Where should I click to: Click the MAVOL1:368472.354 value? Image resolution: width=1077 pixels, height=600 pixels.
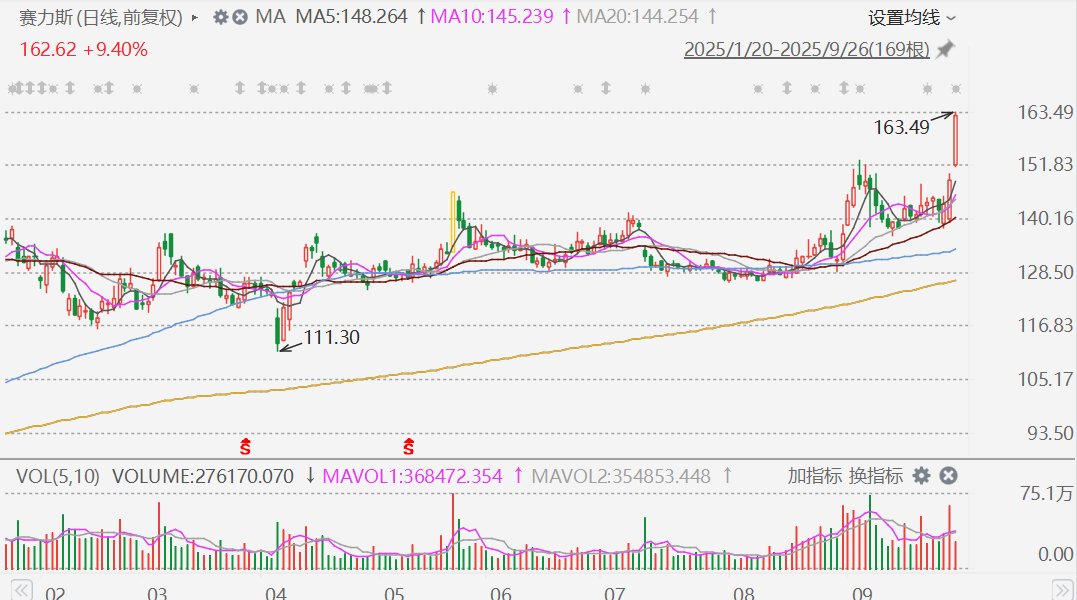click(412, 476)
